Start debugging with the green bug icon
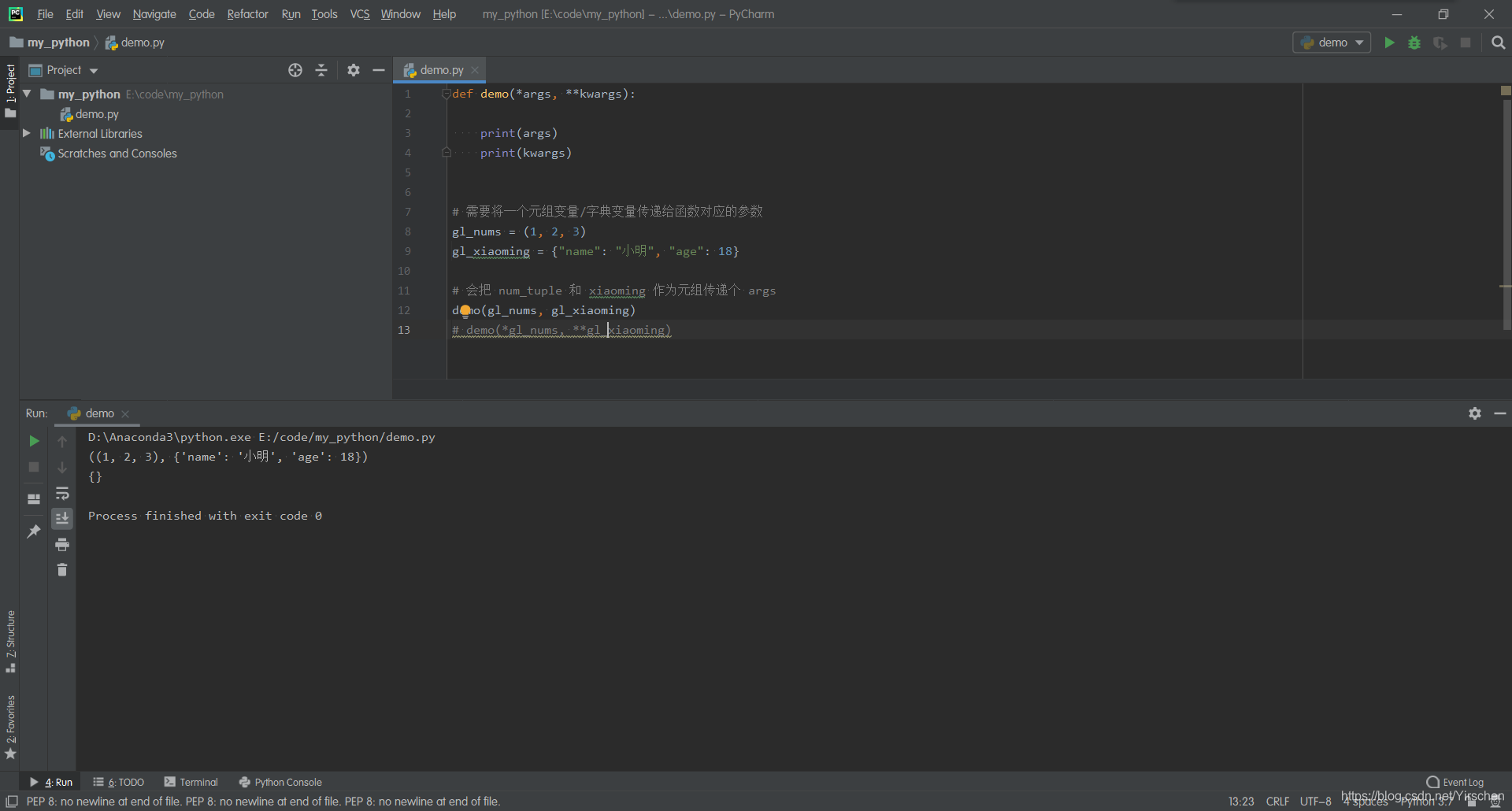 pos(1414,43)
